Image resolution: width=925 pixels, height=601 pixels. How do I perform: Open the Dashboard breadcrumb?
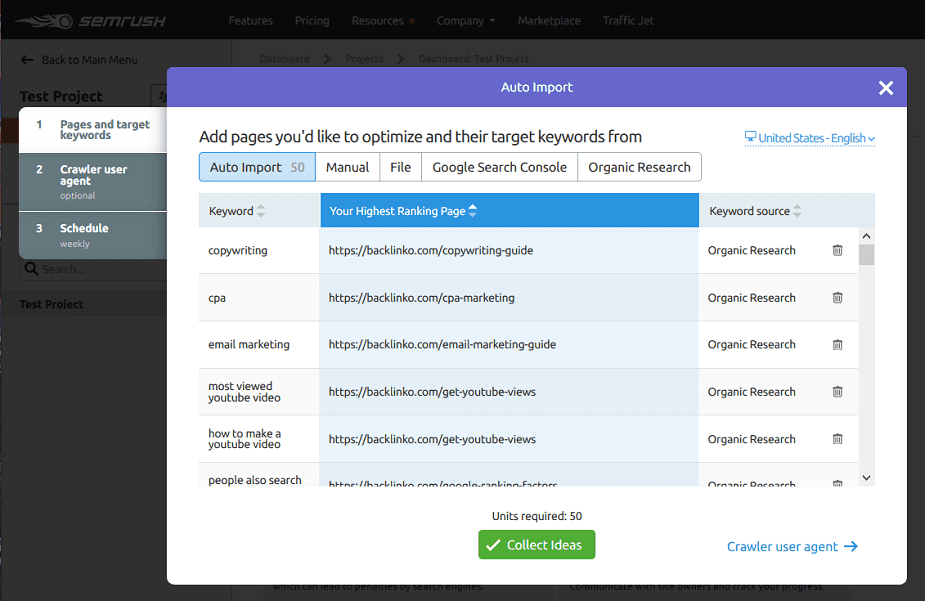click(x=284, y=58)
